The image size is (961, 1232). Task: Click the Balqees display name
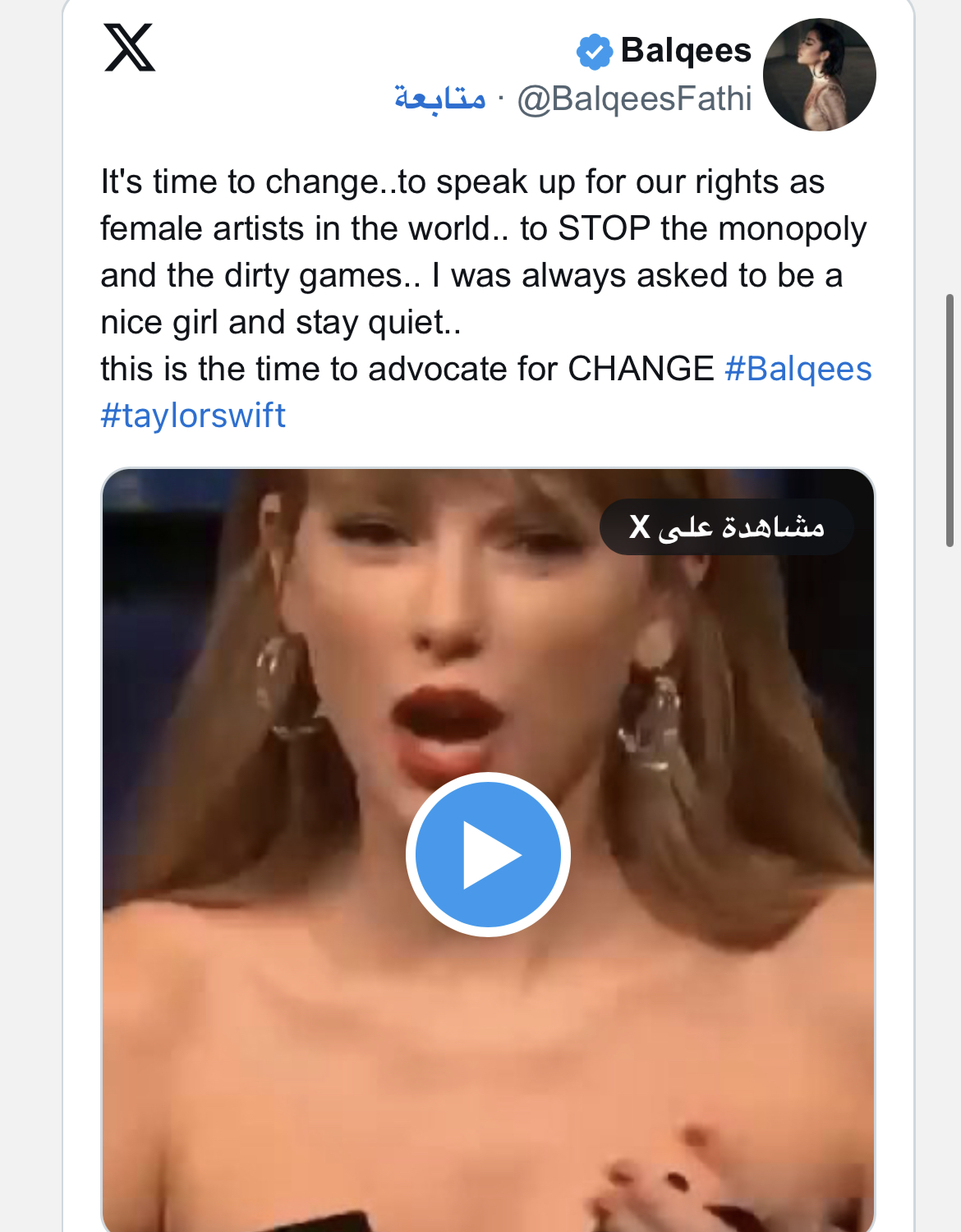coord(686,50)
